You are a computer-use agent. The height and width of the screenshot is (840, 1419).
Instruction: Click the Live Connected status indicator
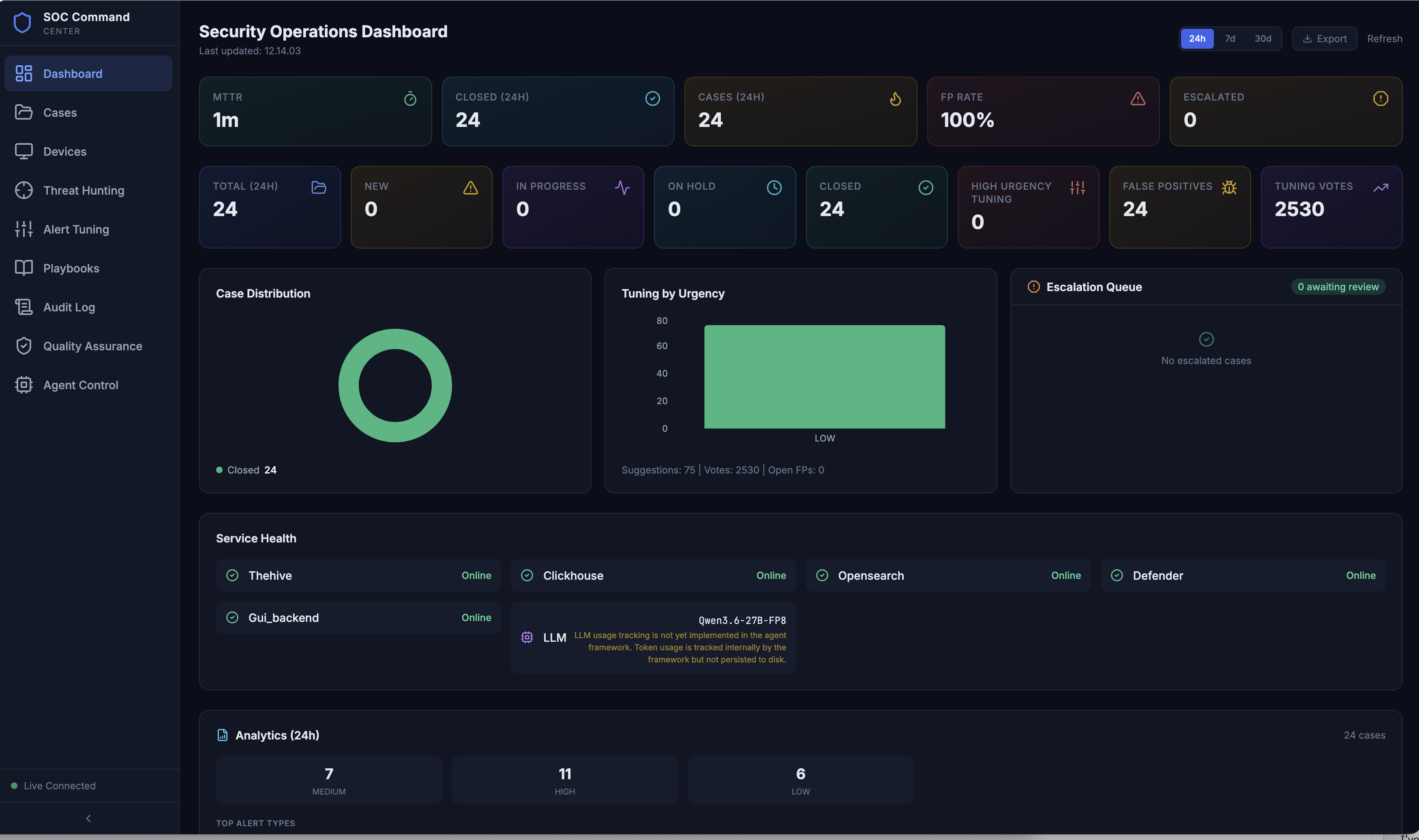(x=54, y=786)
